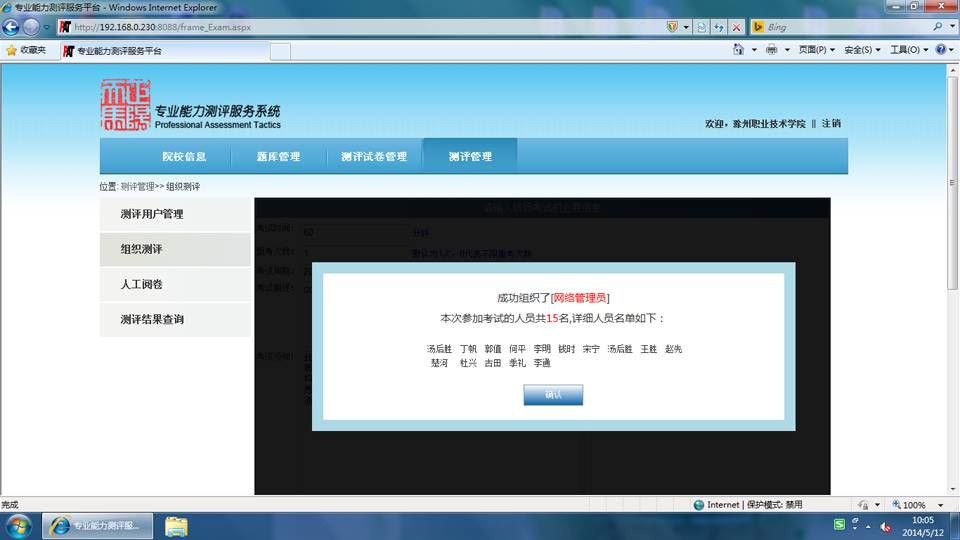Image resolution: width=960 pixels, height=540 pixels.
Task: Click the 确认 button in the dialog
Action: [553, 395]
